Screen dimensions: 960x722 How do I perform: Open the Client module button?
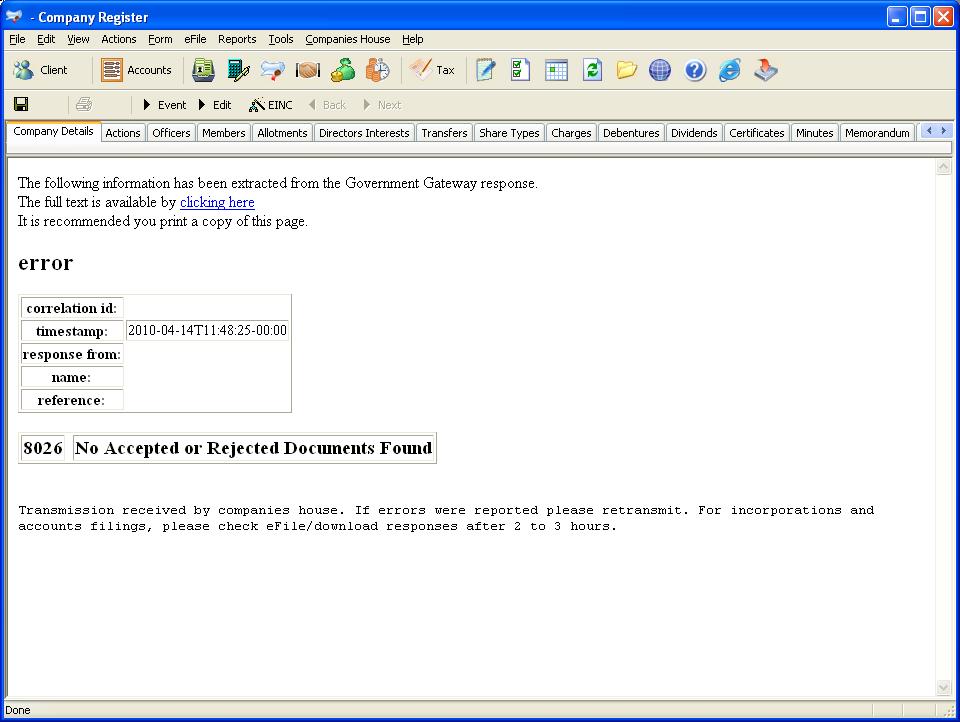point(40,70)
